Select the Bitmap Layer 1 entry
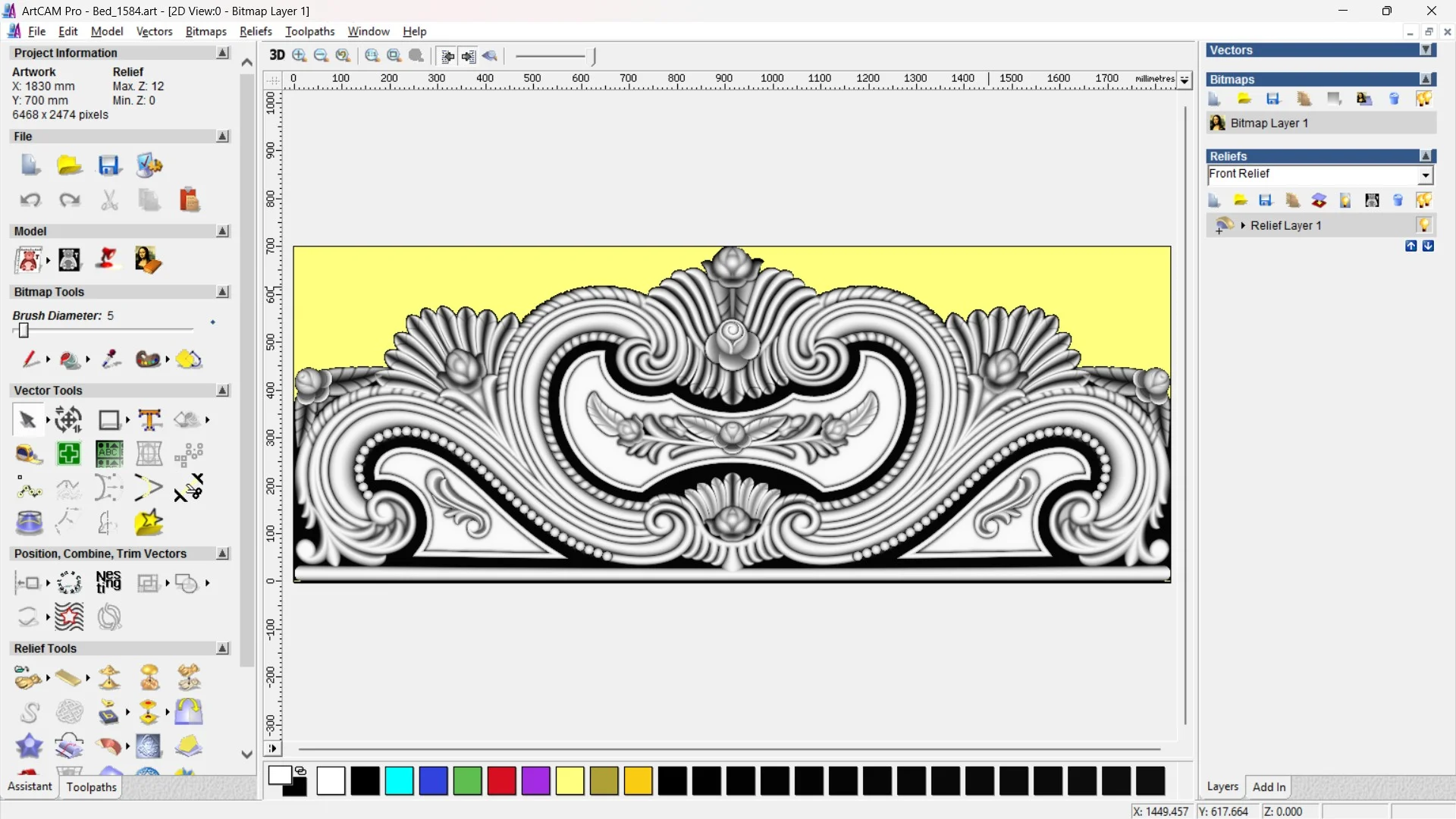Image resolution: width=1456 pixels, height=819 pixels. tap(1269, 123)
